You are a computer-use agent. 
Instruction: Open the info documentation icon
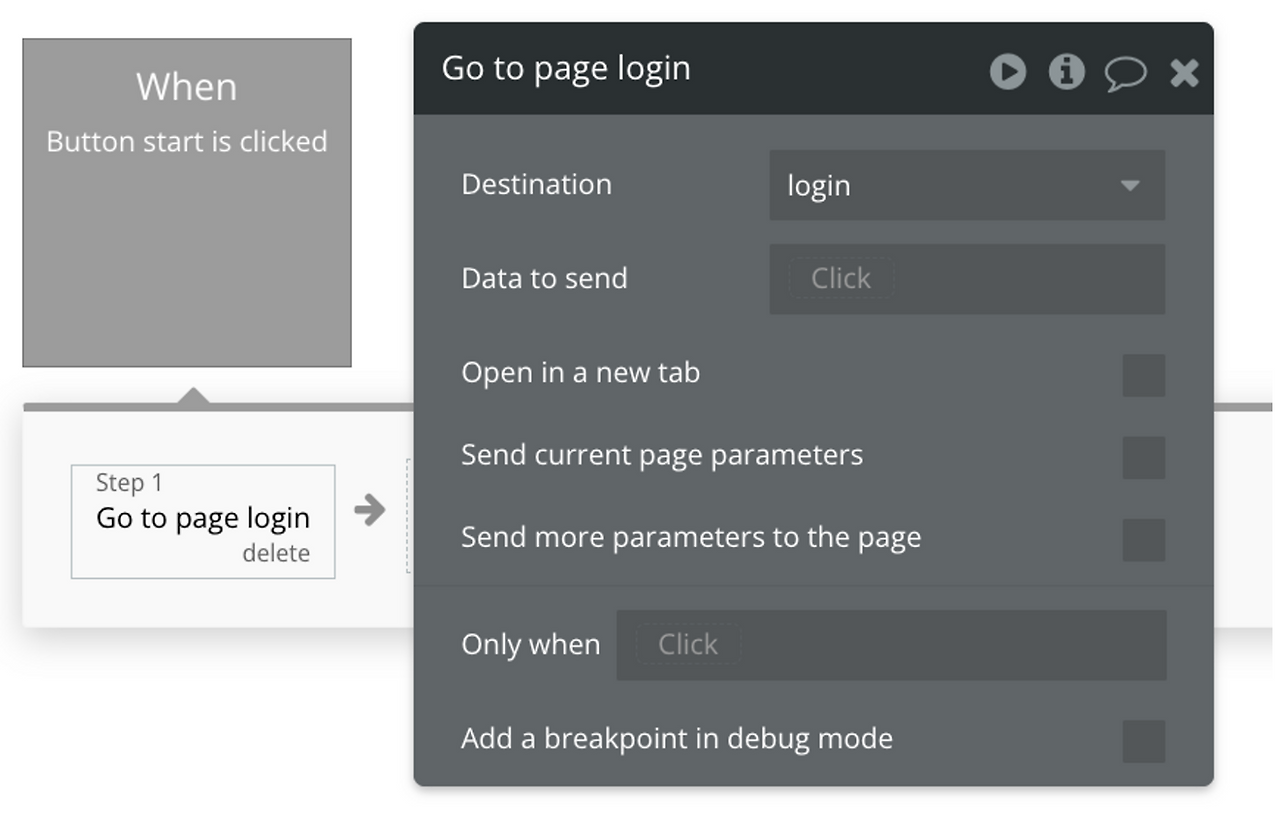(x=1066, y=72)
